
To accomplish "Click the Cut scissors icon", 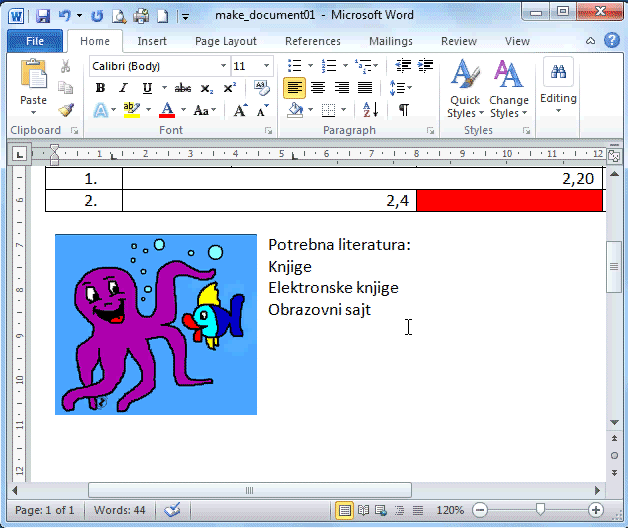I will (x=66, y=66).
